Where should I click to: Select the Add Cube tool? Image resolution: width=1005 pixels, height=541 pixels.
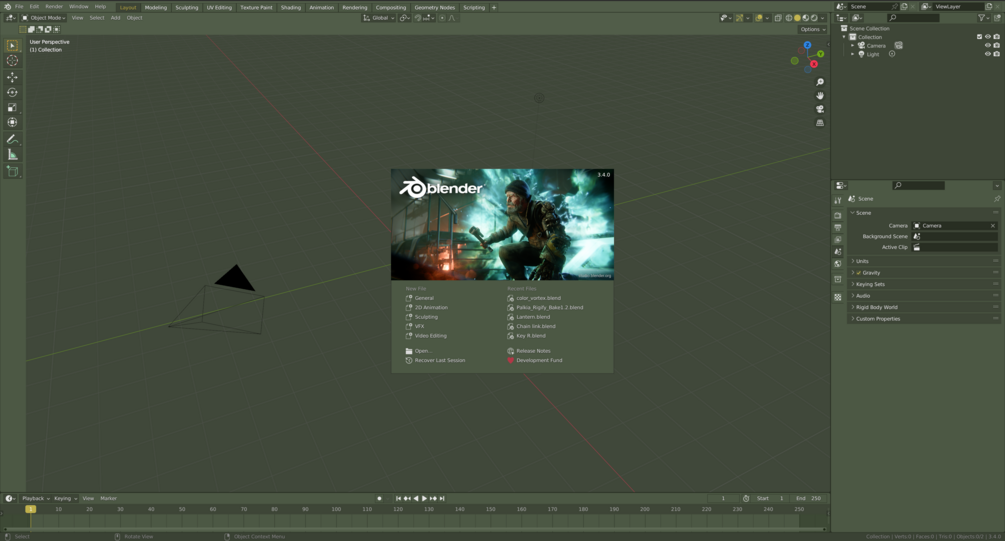pyautogui.click(x=12, y=171)
